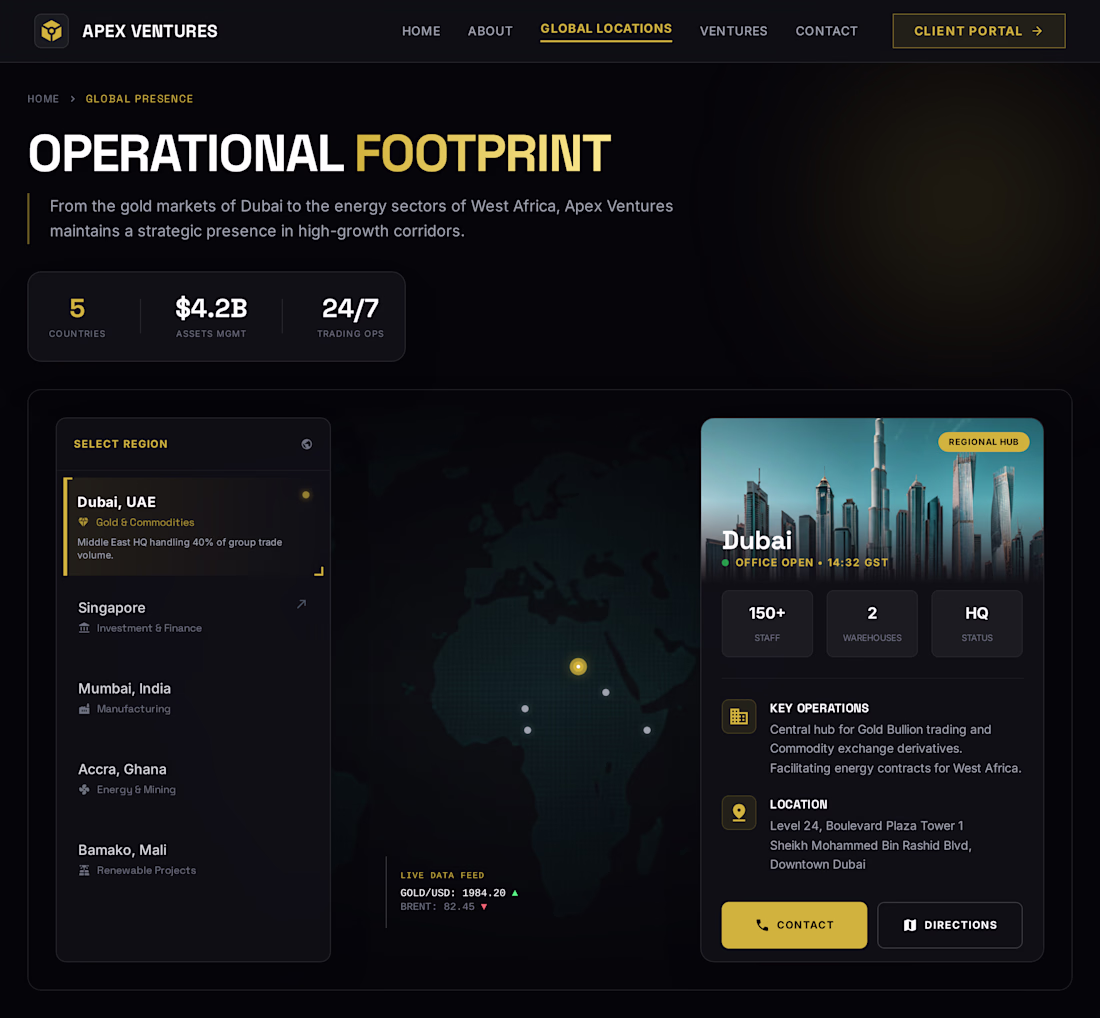
Task: Click the arrow icon on Singapore row
Action: (x=301, y=604)
